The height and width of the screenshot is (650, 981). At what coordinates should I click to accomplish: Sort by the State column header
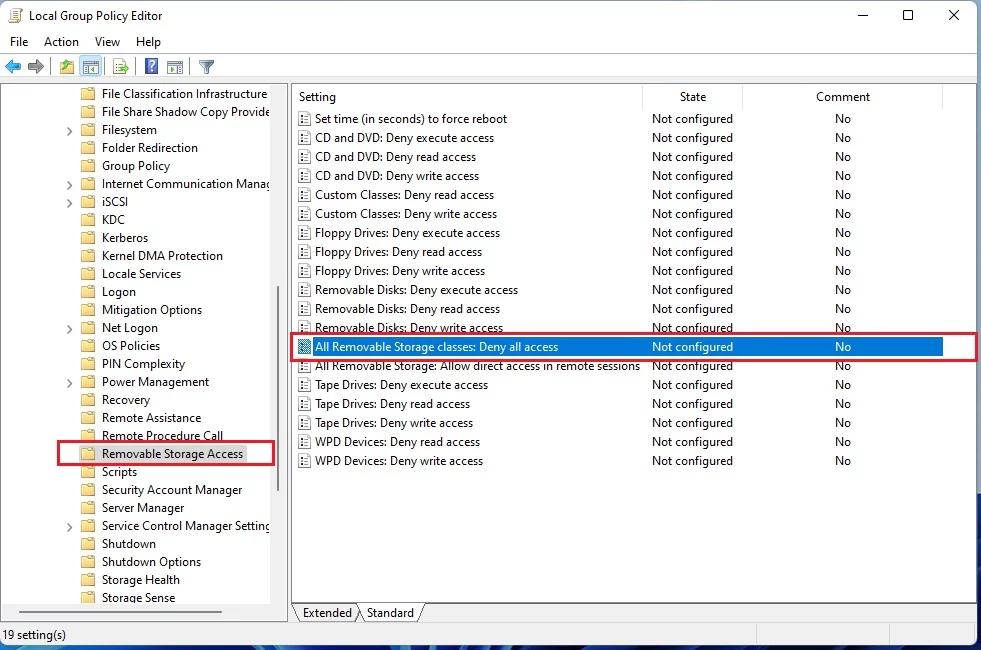tap(693, 97)
